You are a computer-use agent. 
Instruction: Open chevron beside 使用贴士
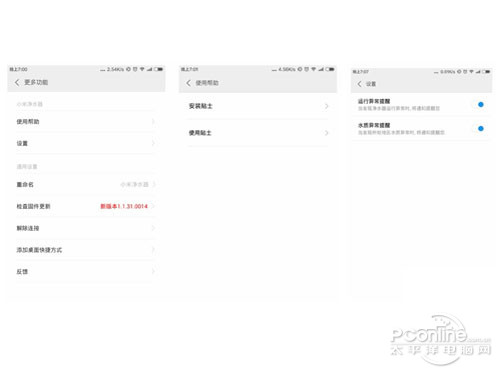coord(326,133)
